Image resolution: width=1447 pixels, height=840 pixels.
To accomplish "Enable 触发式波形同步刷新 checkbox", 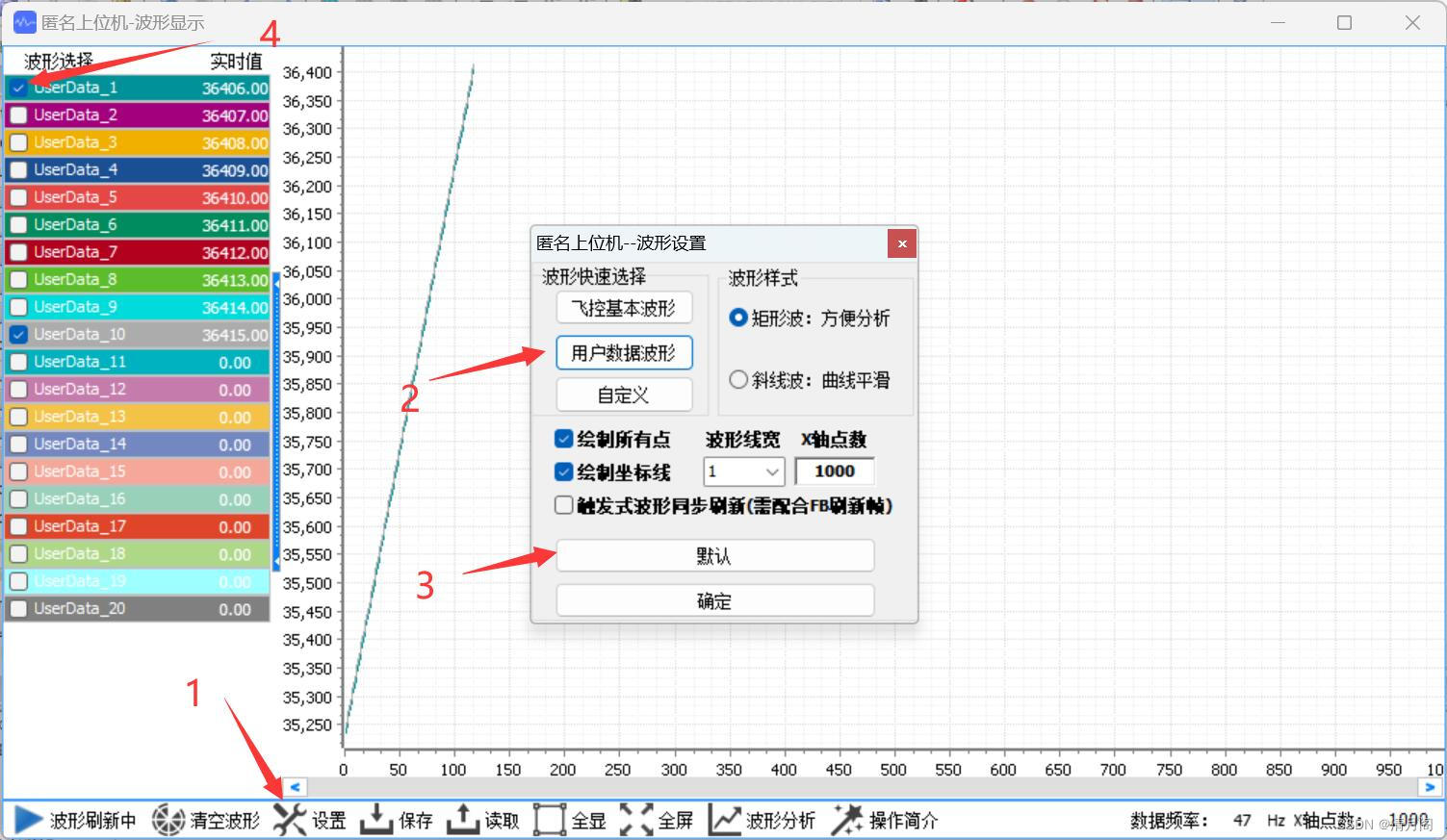I will [564, 505].
